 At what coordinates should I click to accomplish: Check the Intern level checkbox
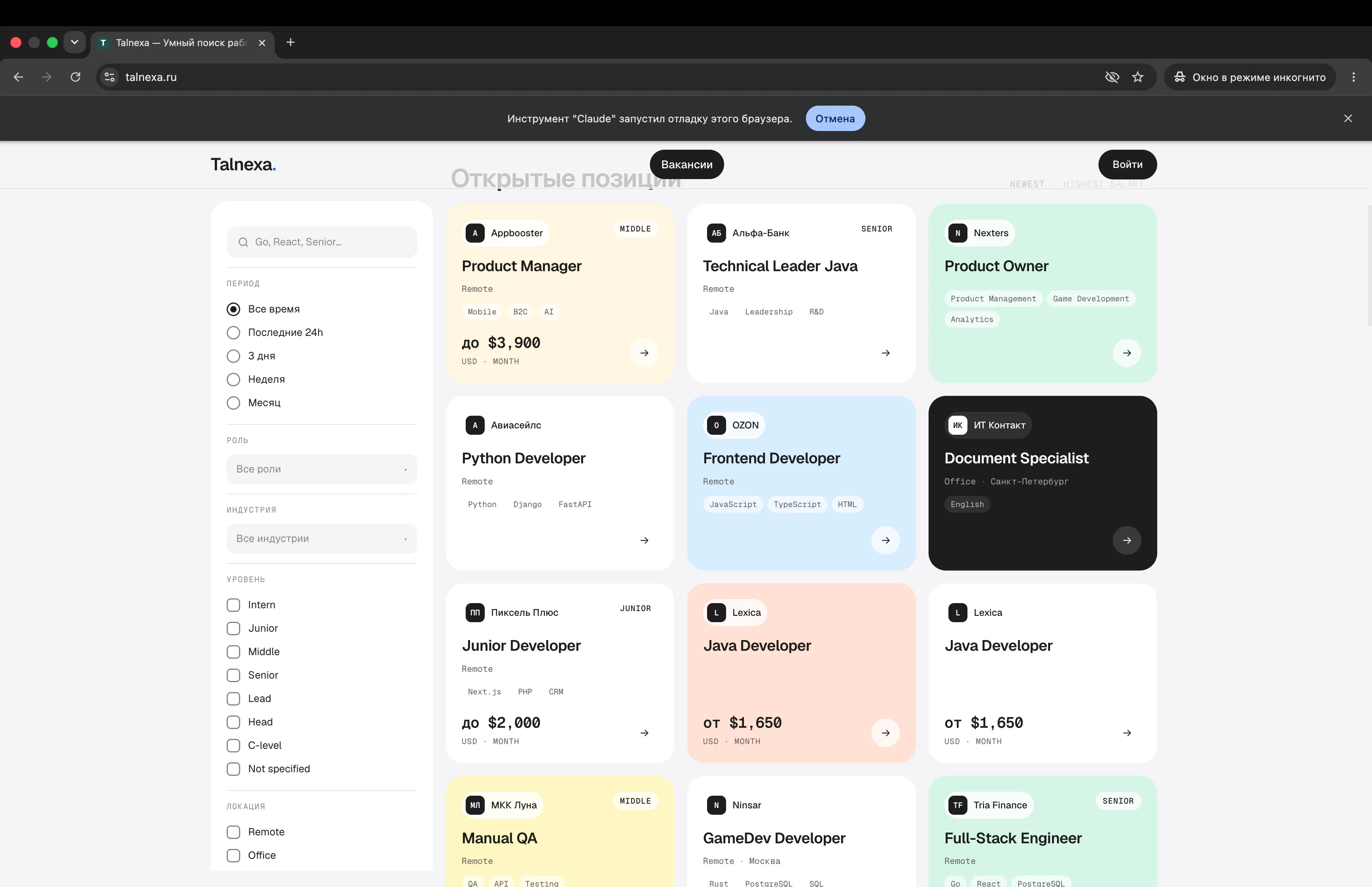coord(233,605)
